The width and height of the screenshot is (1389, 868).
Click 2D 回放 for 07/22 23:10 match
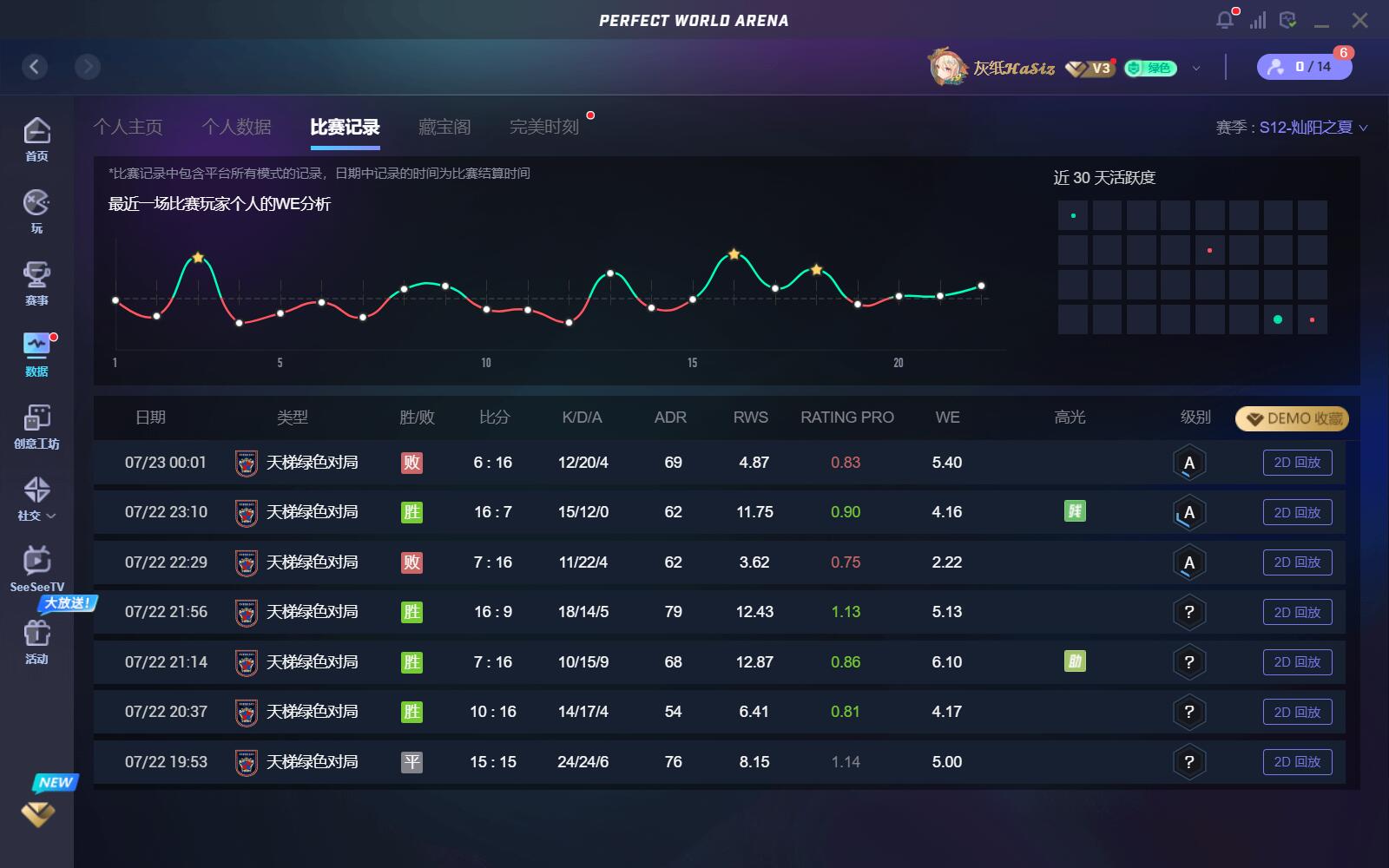click(1297, 512)
